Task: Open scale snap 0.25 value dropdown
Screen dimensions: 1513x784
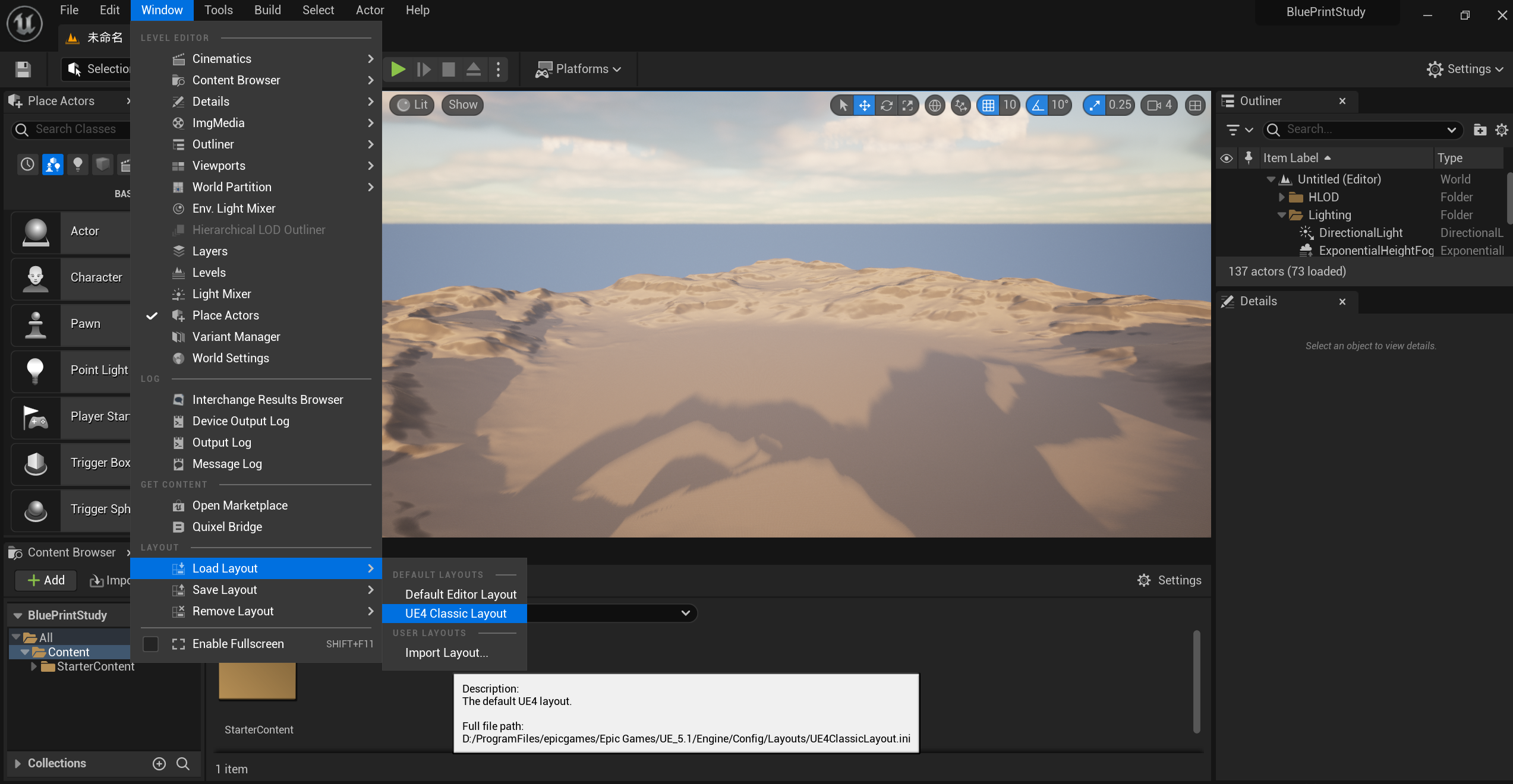Action: [x=1120, y=105]
